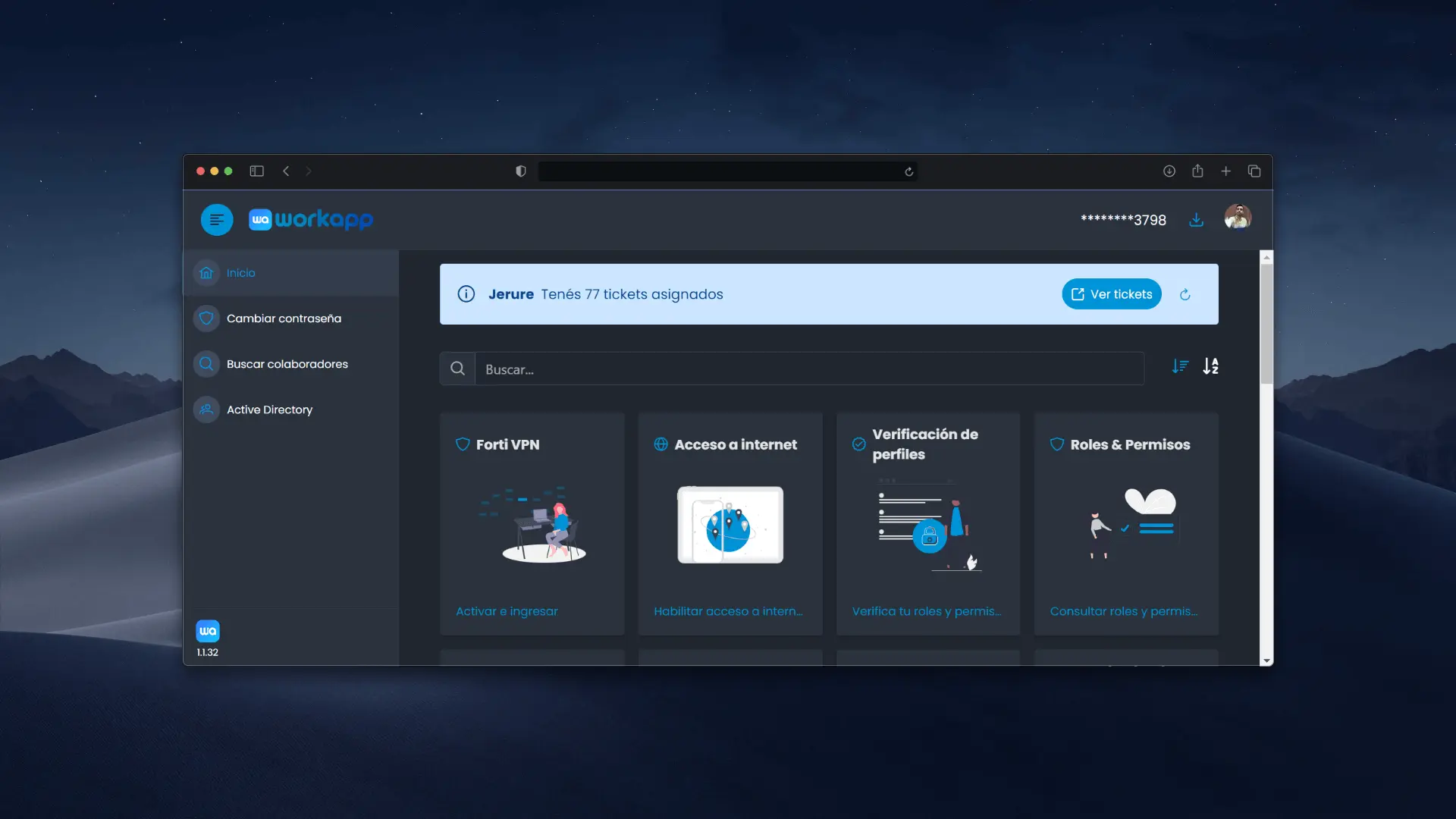The image size is (1456, 819).
Task: Click the download icon in the header
Action: [x=1196, y=220]
